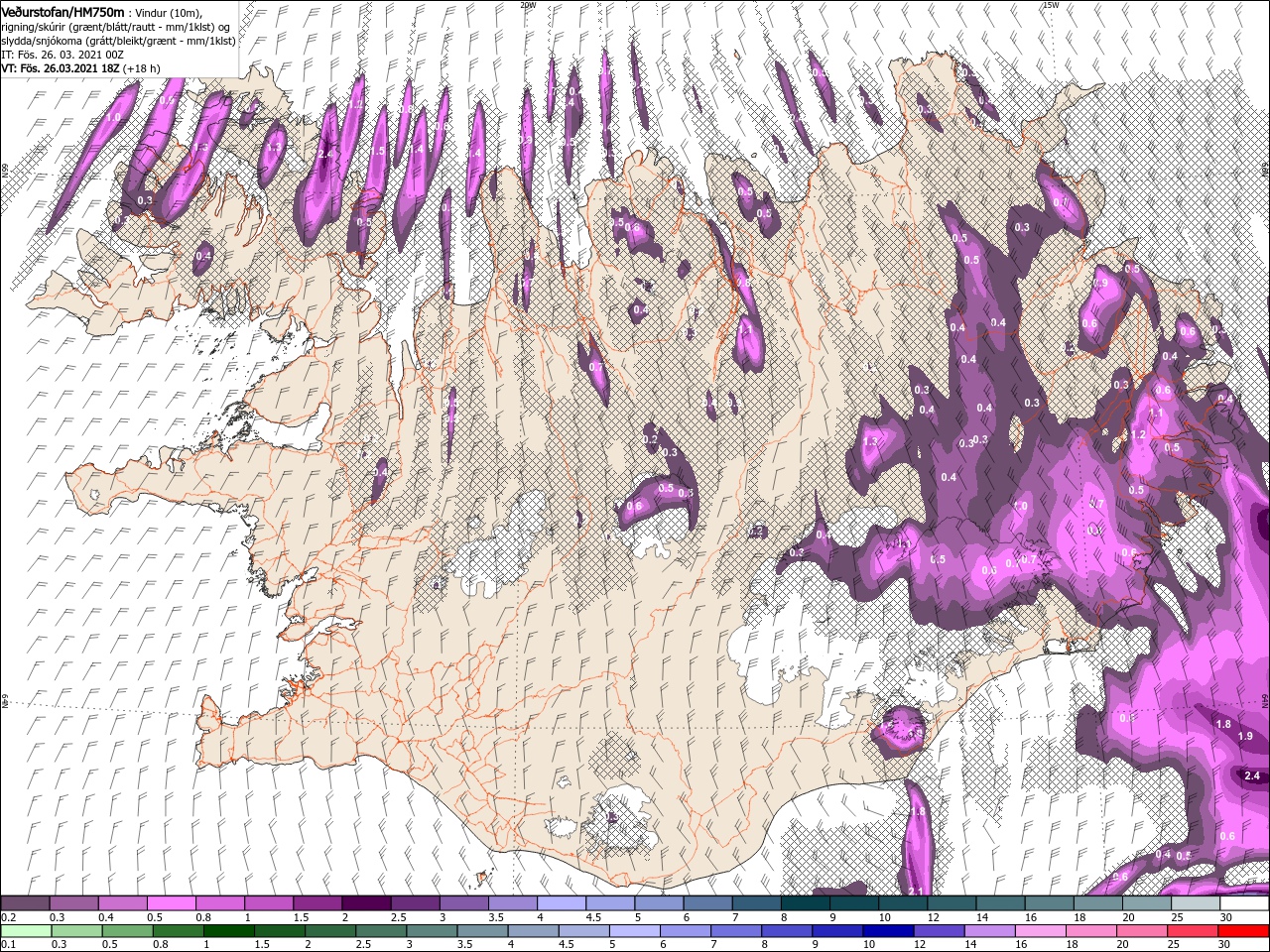1270x952 pixels.
Task: Click the 'Vindur (10m)' label
Action: (x=168, y=12)
